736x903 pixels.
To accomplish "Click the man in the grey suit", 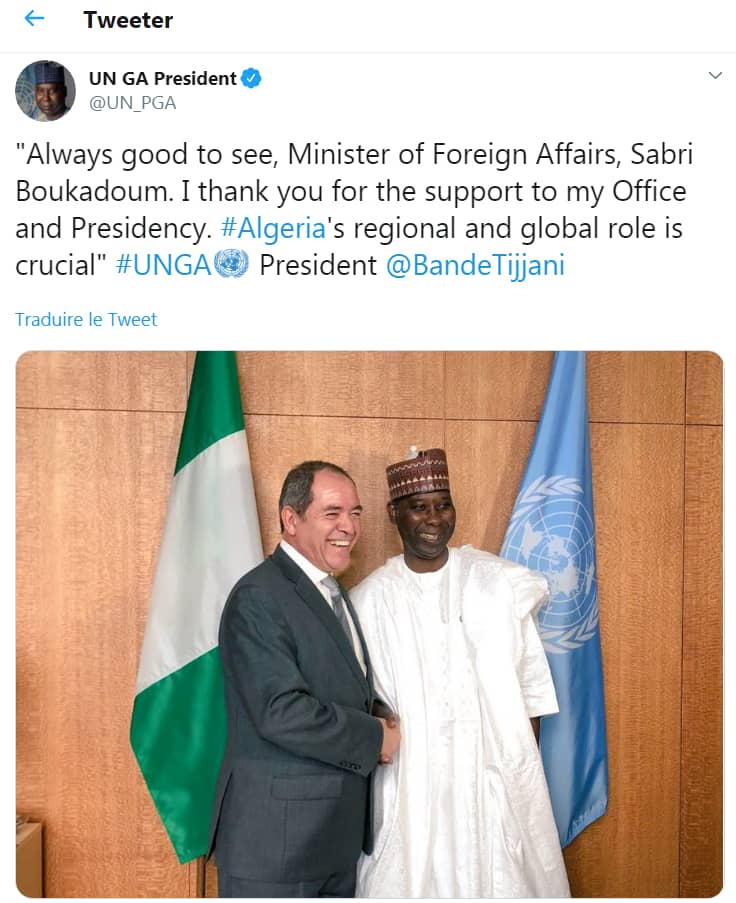I will tap(300, 700).
